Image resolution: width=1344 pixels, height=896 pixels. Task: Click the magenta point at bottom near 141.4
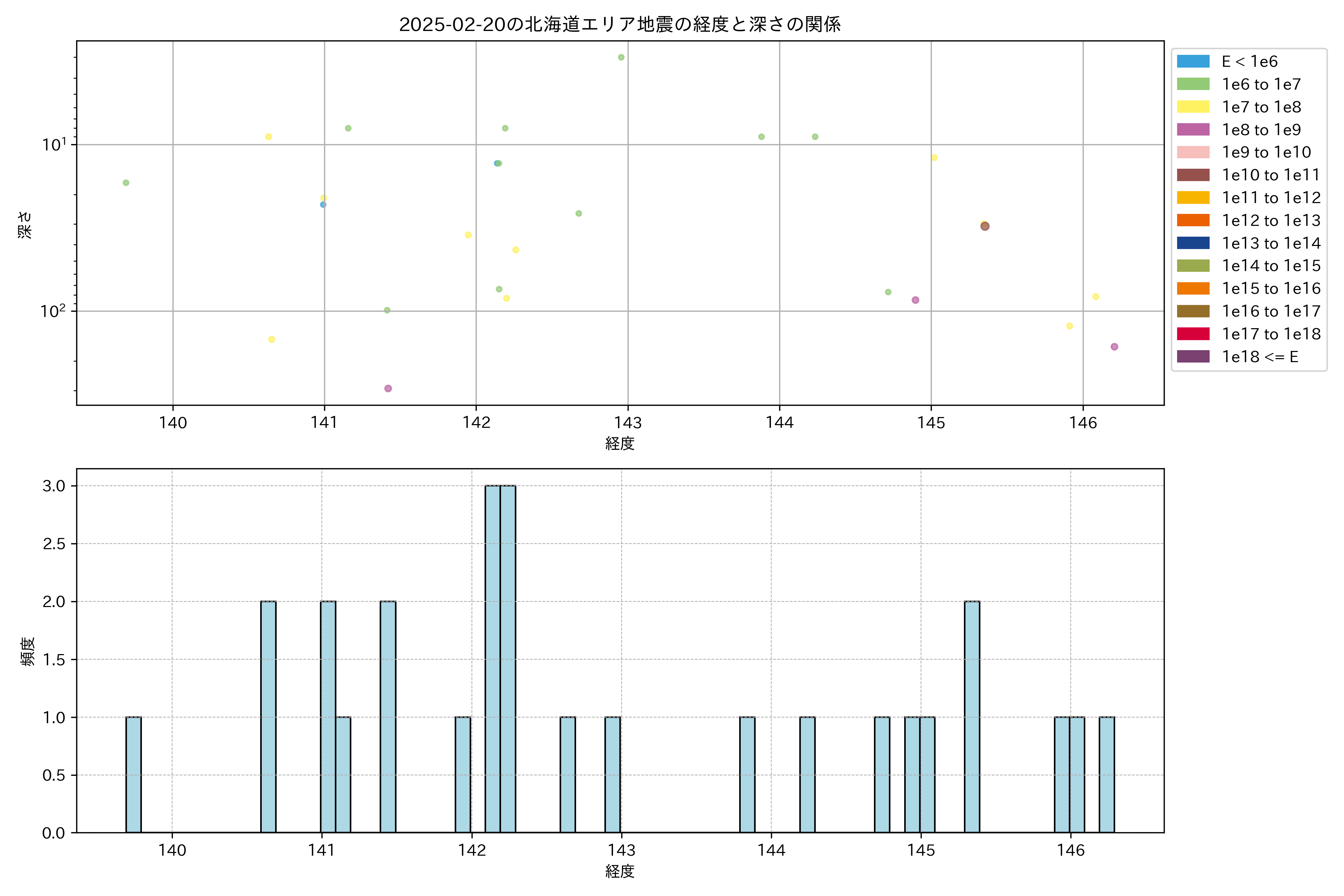point(388,389)
